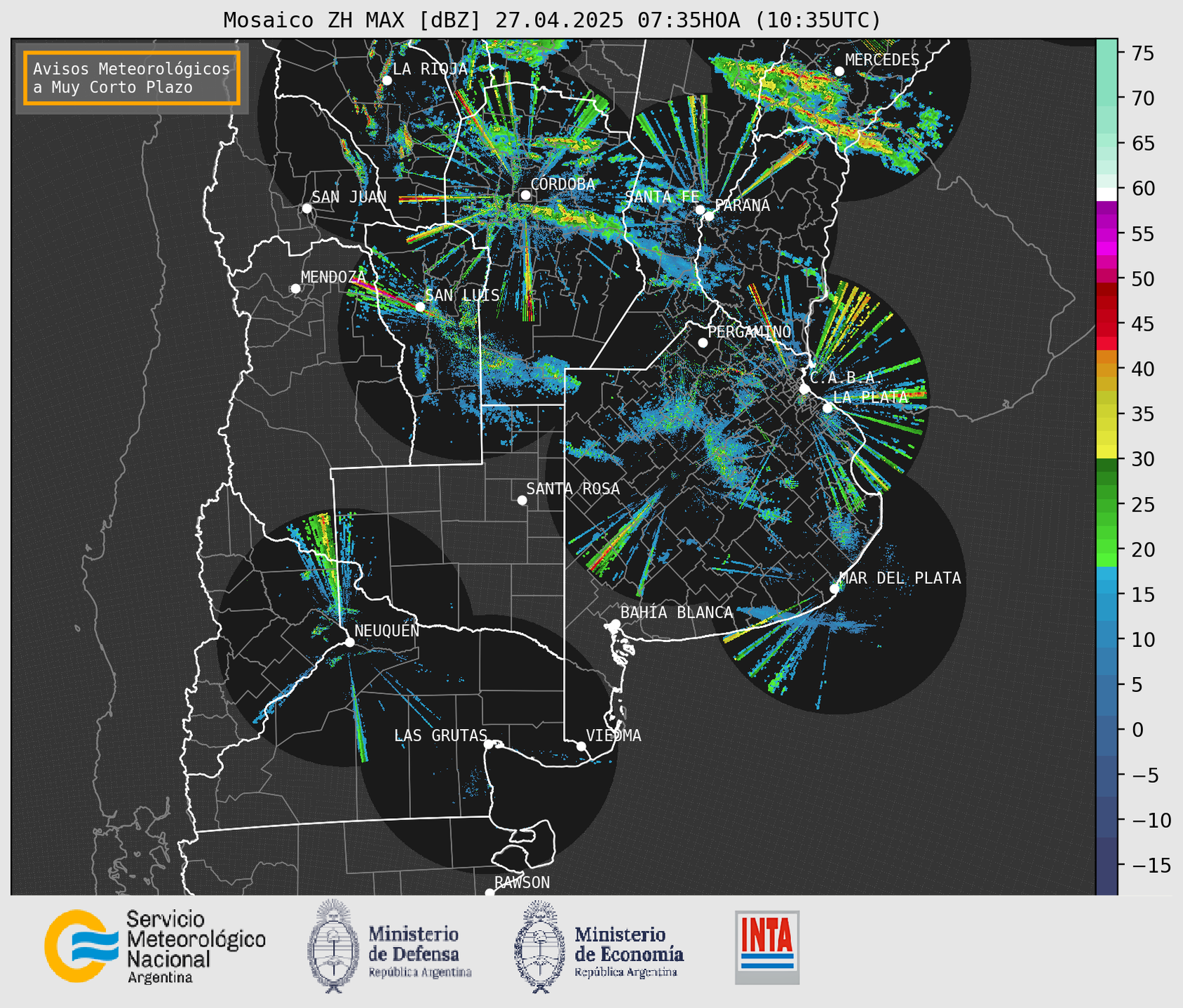Select the MAR DEL PLATA city dot

(834, 589)
